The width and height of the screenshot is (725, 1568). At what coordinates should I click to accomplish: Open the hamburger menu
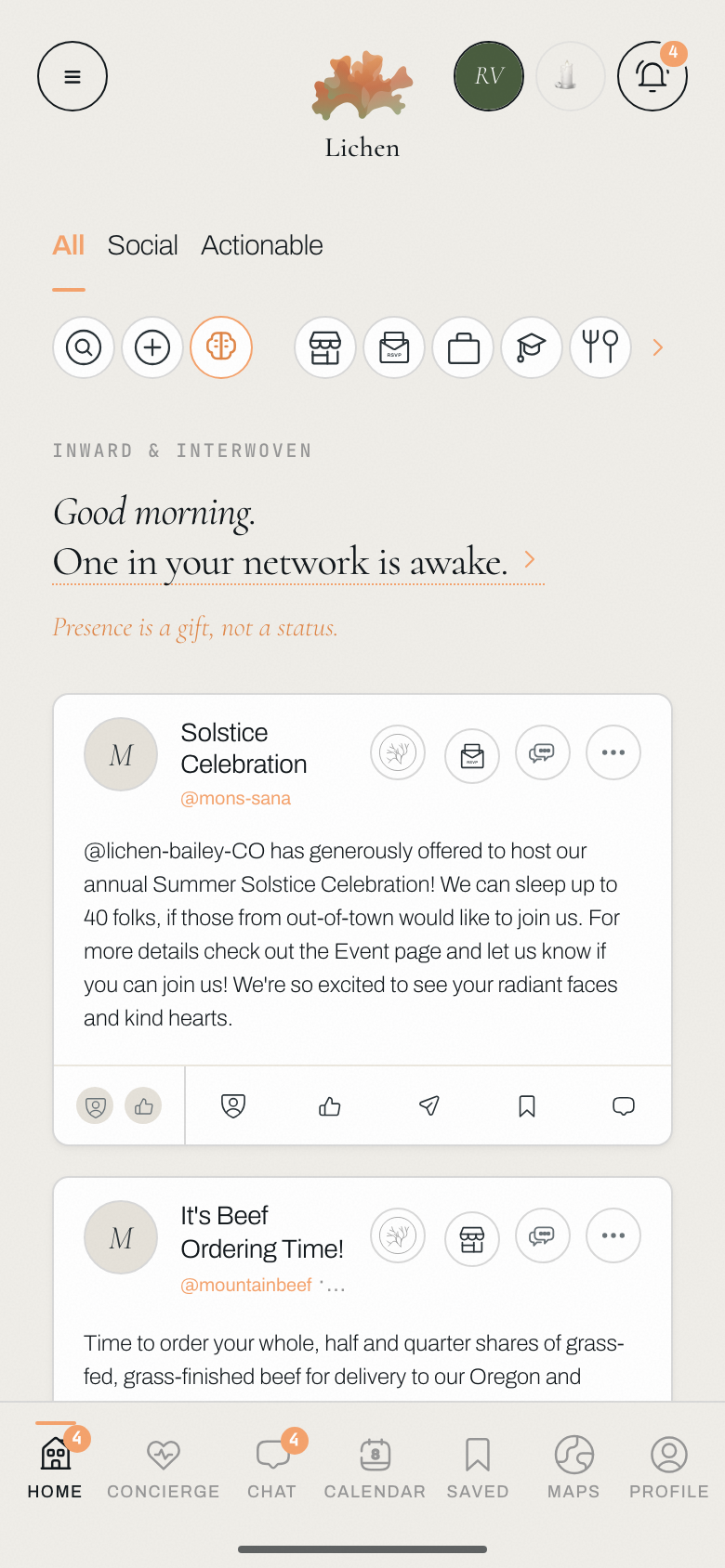[72, 76]
